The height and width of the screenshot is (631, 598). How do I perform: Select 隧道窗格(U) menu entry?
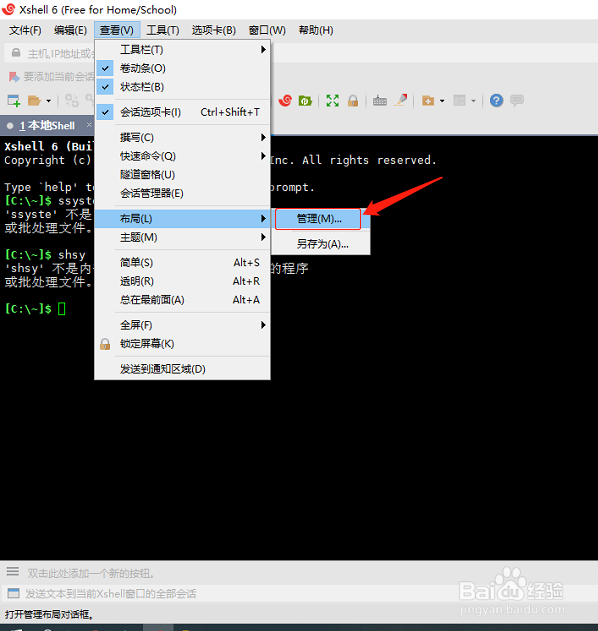[x=182, y=175]
